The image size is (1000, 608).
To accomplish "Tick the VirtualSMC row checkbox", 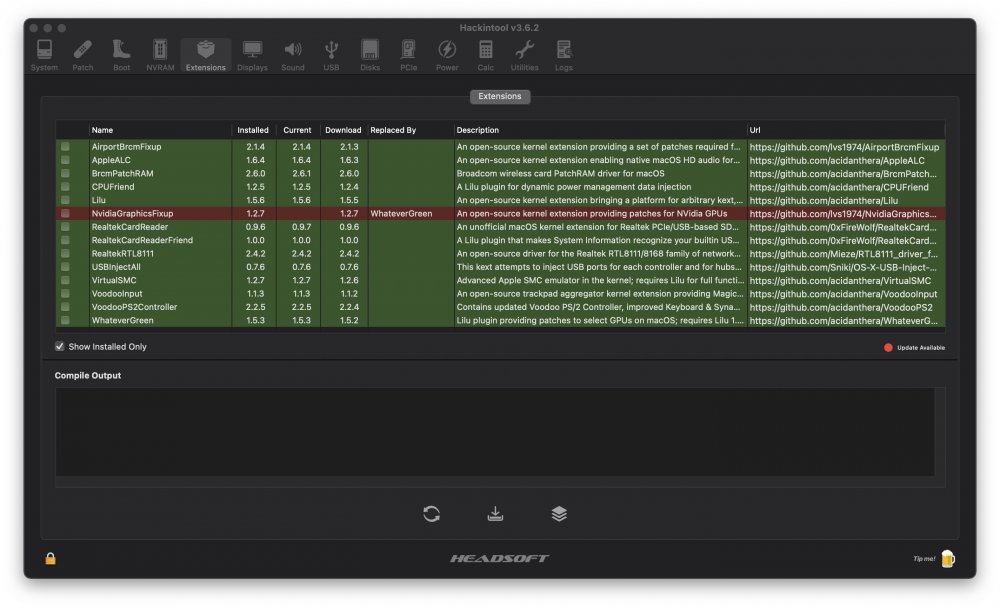I will (65, 280).
